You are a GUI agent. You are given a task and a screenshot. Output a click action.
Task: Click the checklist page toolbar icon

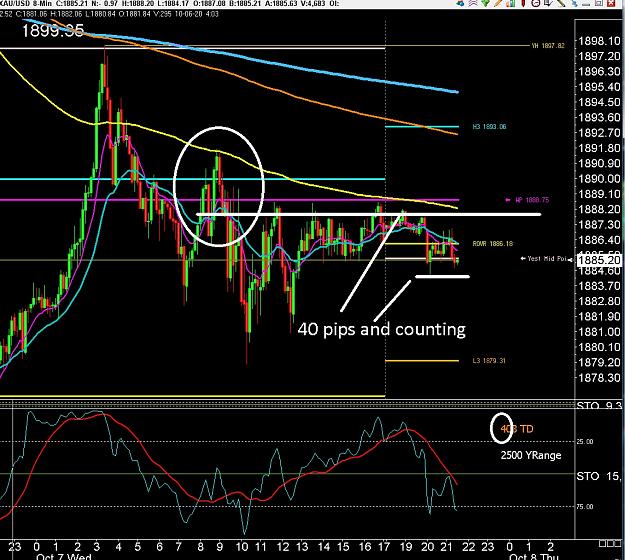[x=548, y=3]
